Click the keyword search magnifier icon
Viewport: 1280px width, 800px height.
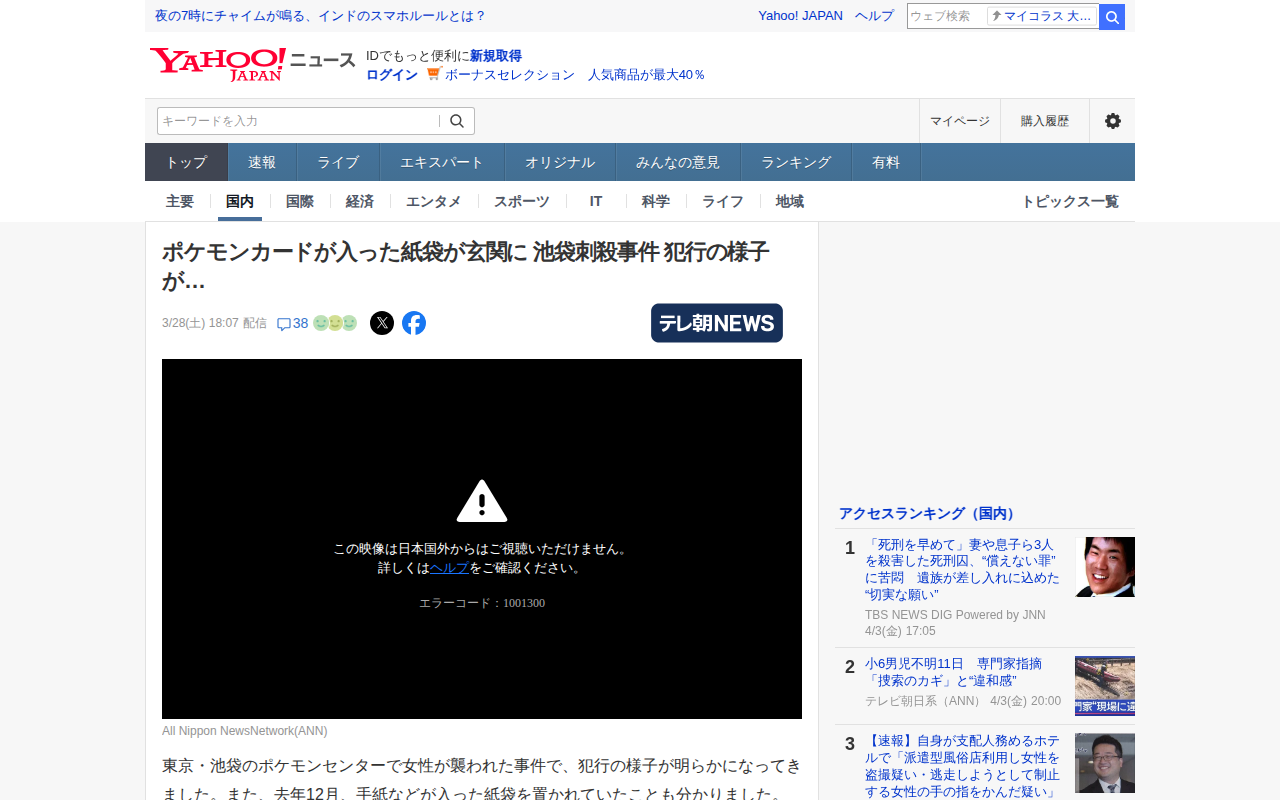point(457,121)
